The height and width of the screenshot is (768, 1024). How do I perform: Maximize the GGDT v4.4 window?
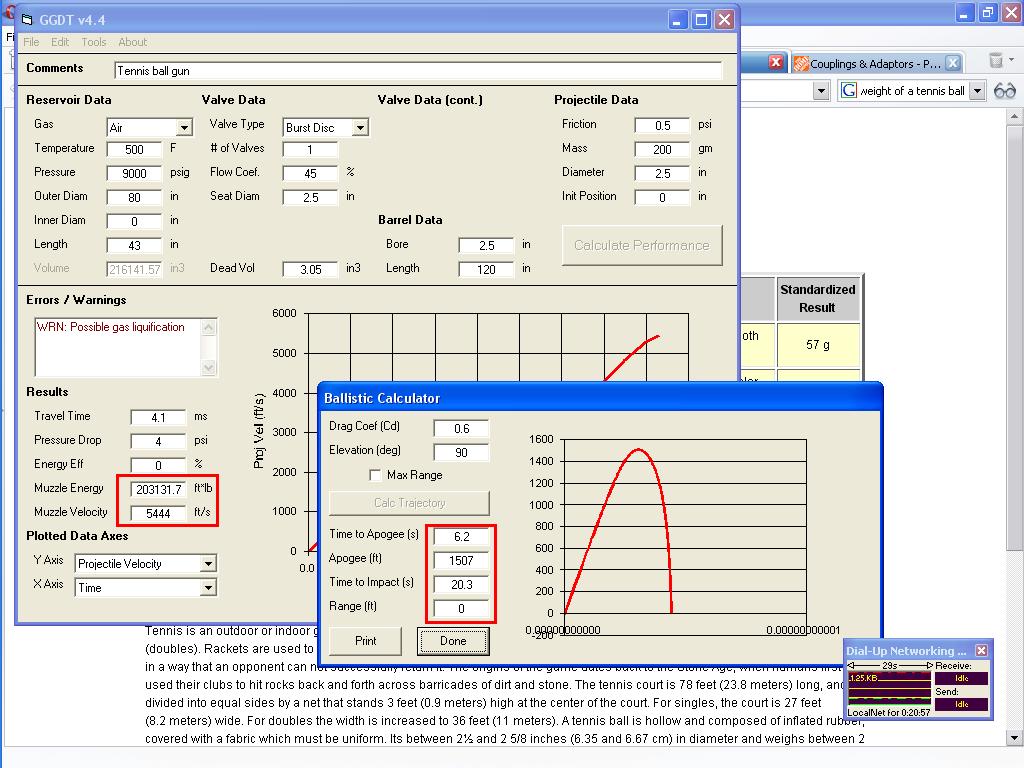(702, 19)
